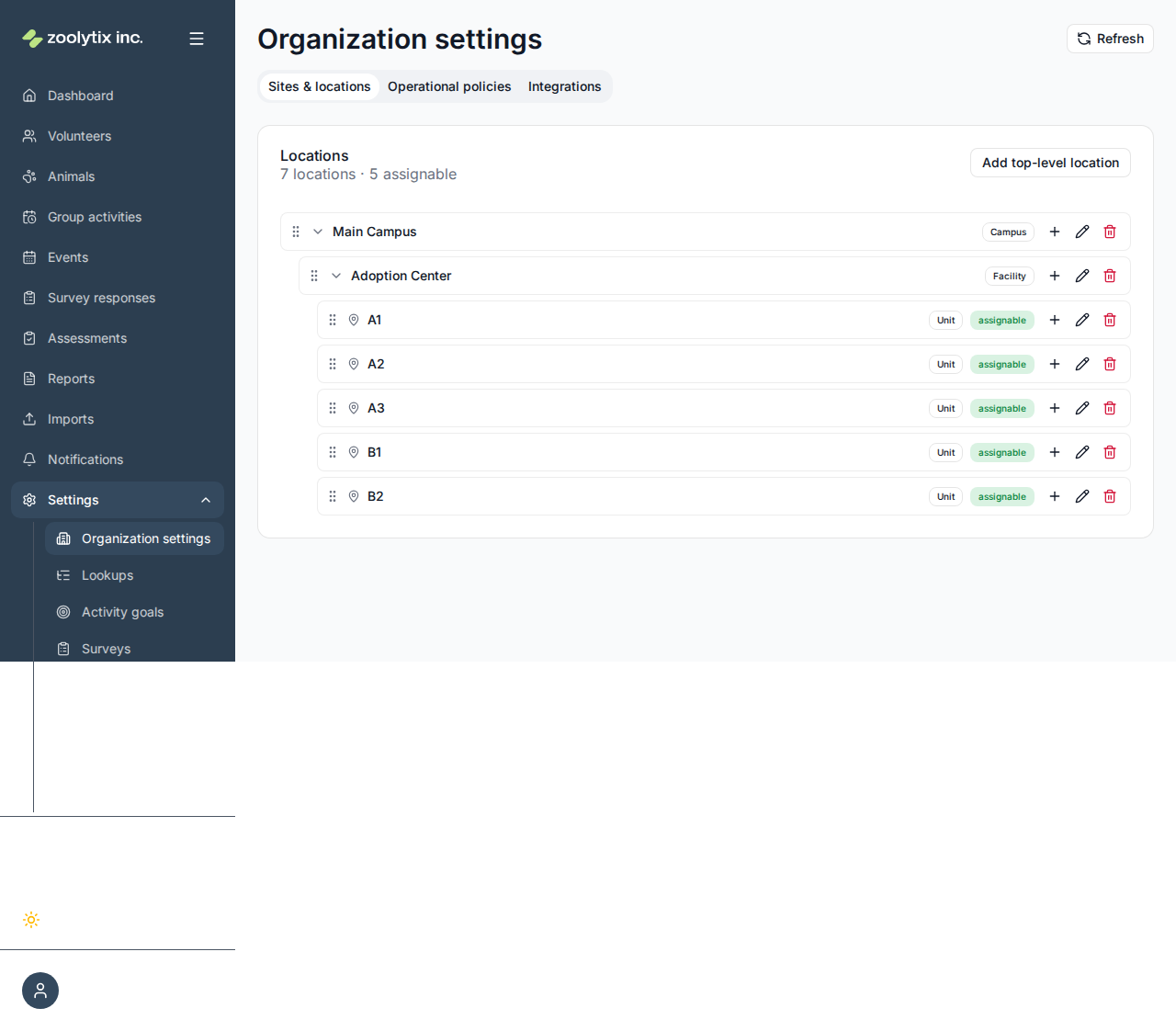Add a child under Adoption Center

(x=1055, y=276)
